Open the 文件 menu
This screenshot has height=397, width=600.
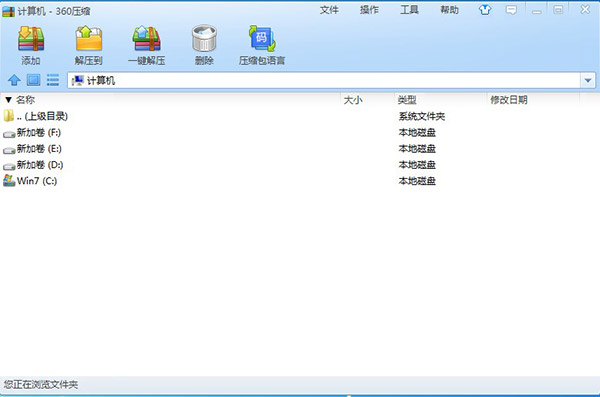tap(329, 10)
